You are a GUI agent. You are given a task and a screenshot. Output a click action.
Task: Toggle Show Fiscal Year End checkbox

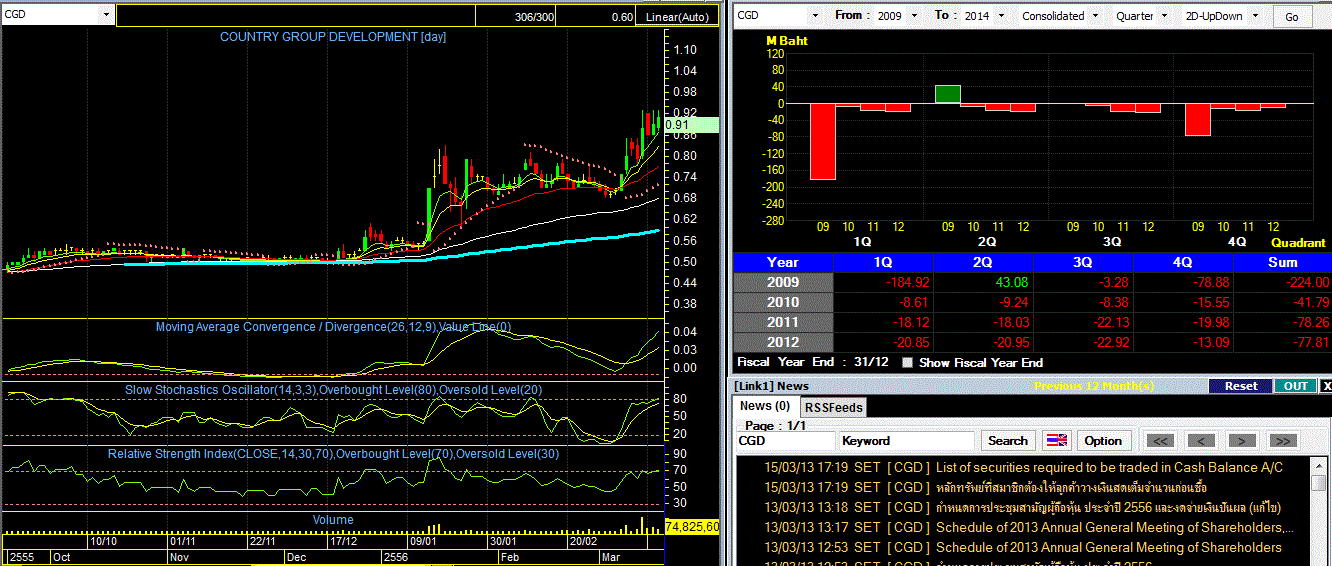907,363
